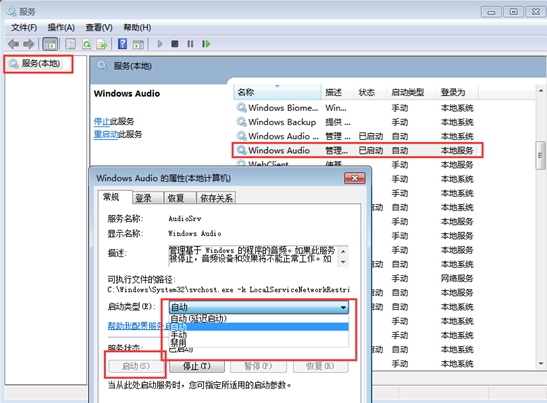
Task: Open the 操作(A) menu
Action: click(61, 28)
